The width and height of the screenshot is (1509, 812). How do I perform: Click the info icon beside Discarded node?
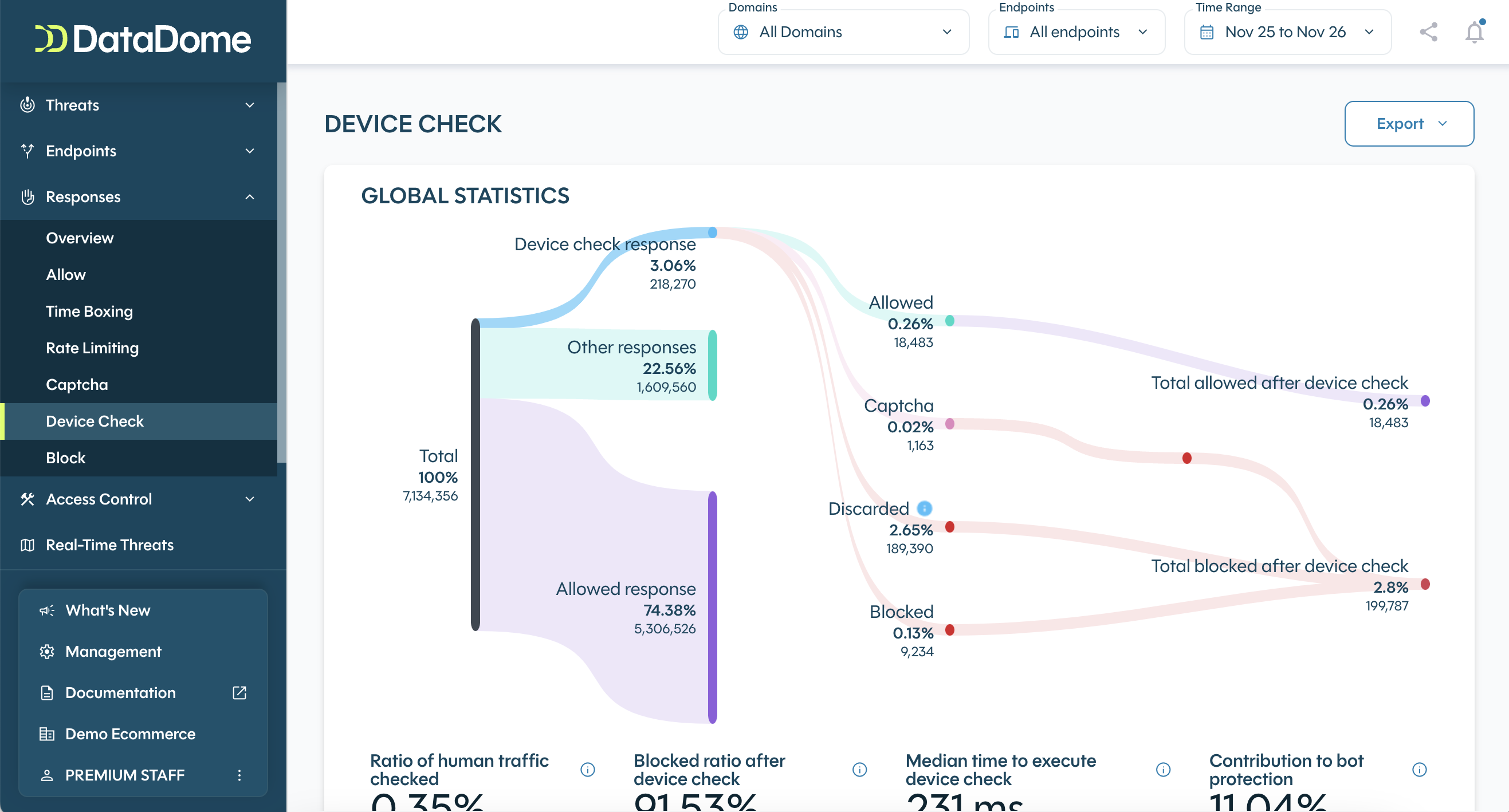(925, 508)
